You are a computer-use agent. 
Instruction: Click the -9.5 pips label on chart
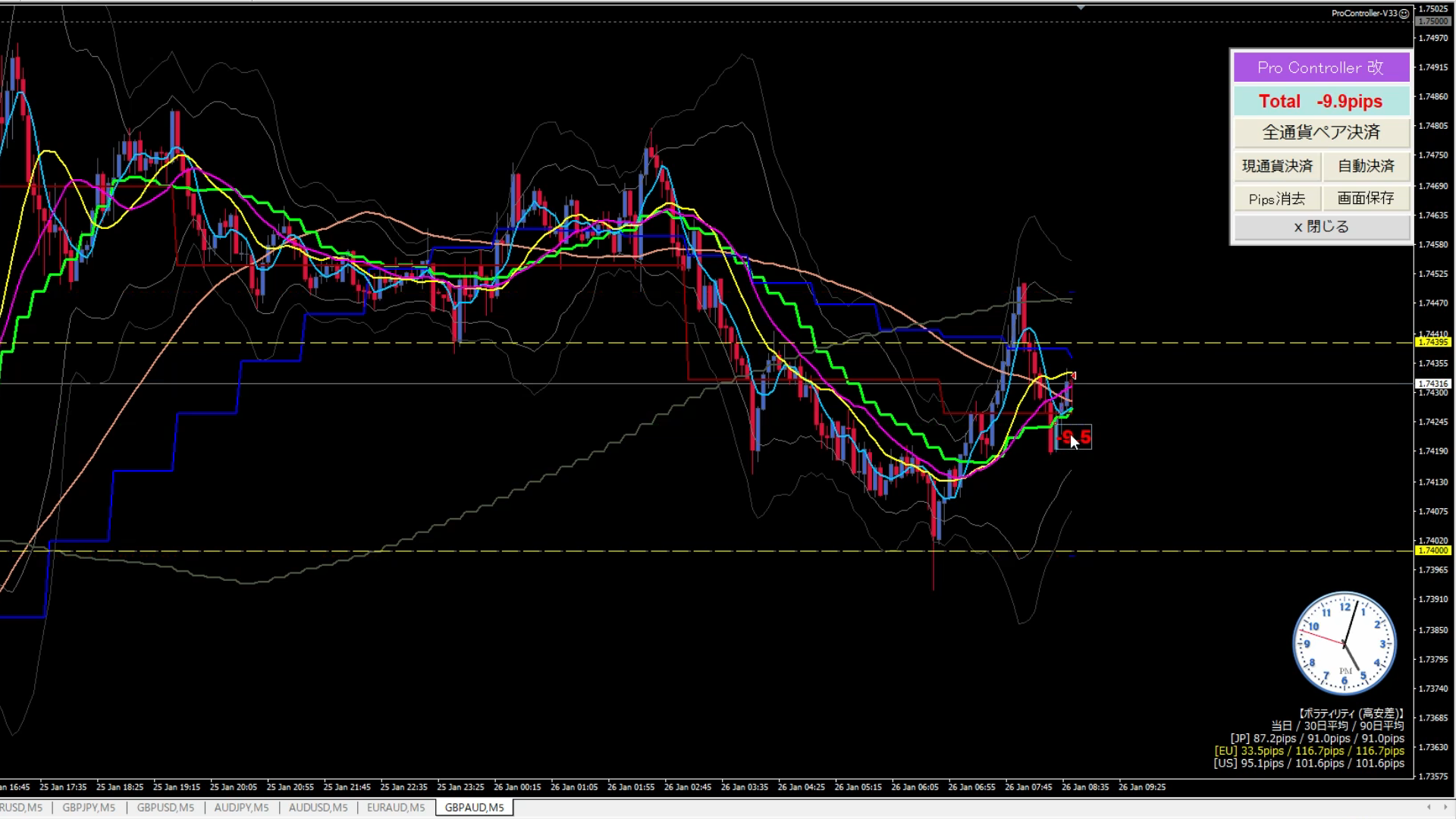(x=1074, y=438)
